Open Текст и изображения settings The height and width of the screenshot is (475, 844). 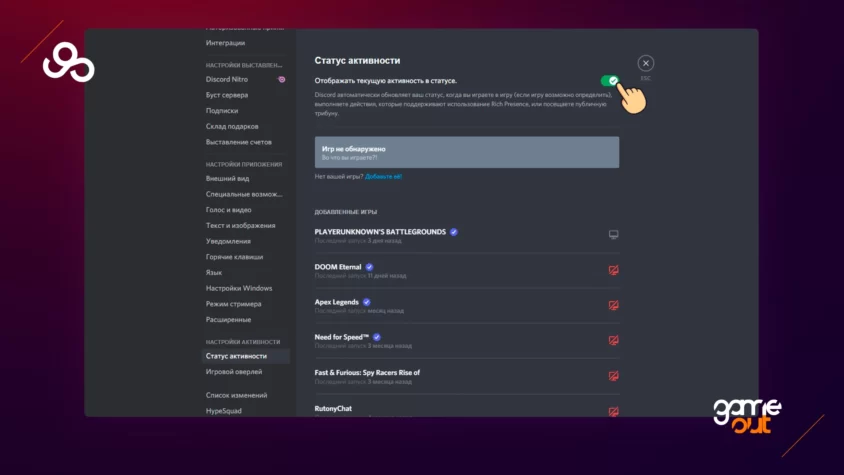pos(240,225)
